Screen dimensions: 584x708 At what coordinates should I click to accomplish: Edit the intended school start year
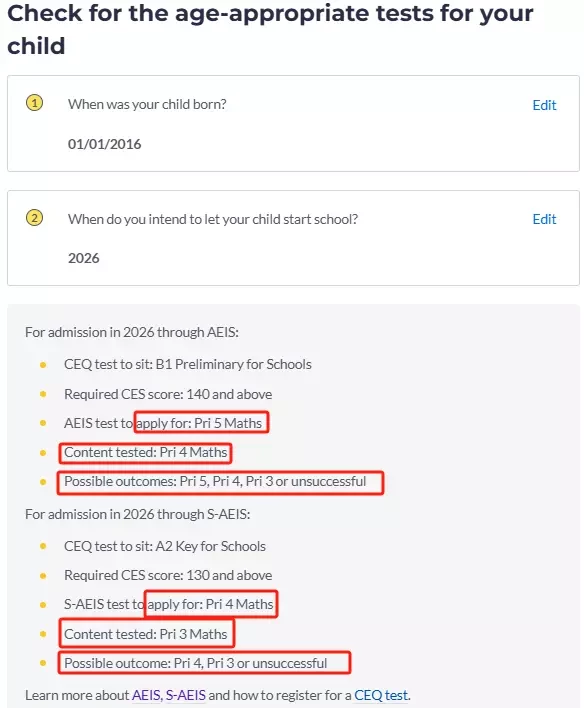pyautogui.click(x=544, y=219)
